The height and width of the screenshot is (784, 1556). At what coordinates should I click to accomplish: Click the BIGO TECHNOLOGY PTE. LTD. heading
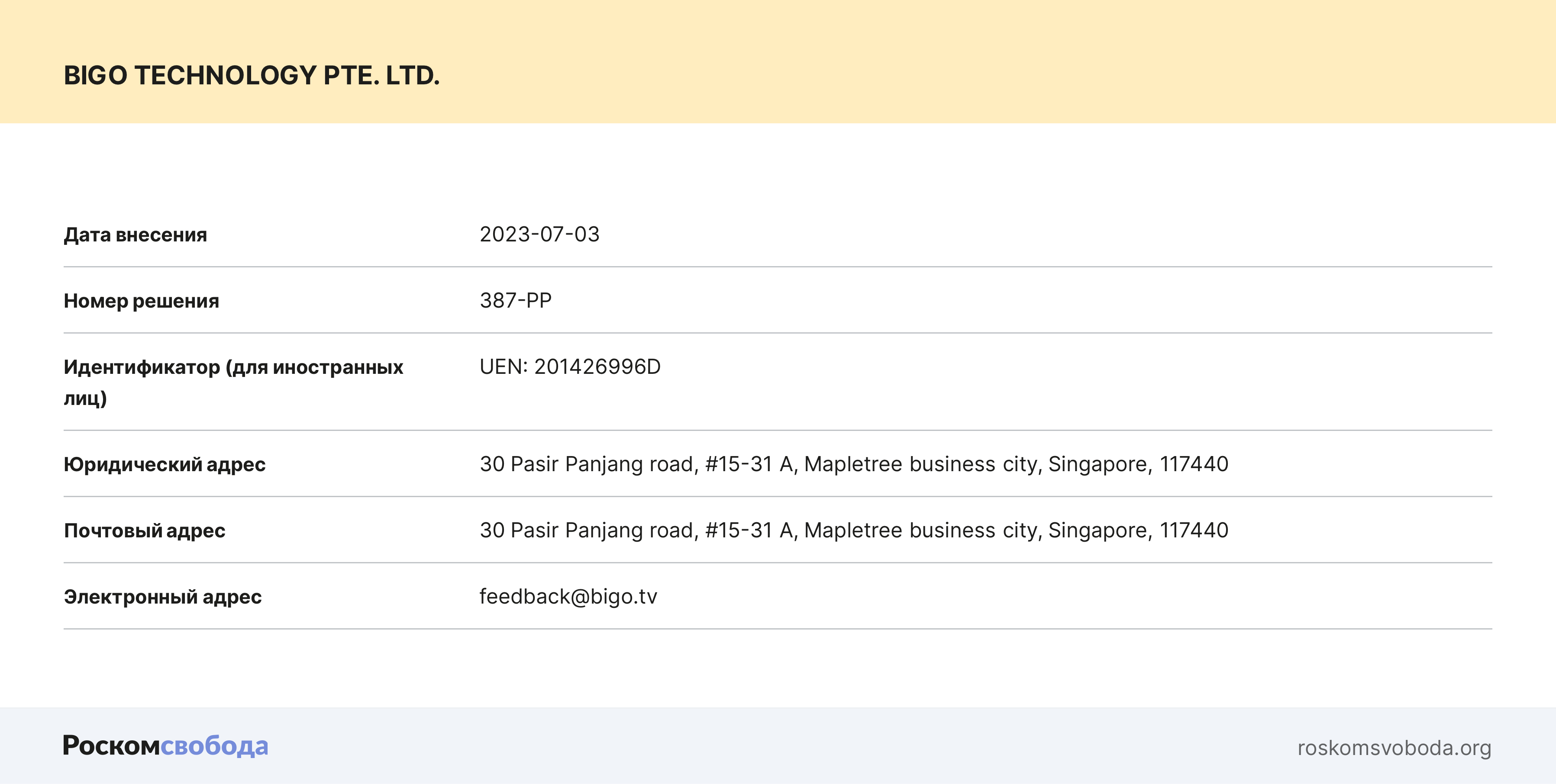(x=251, y=75)
